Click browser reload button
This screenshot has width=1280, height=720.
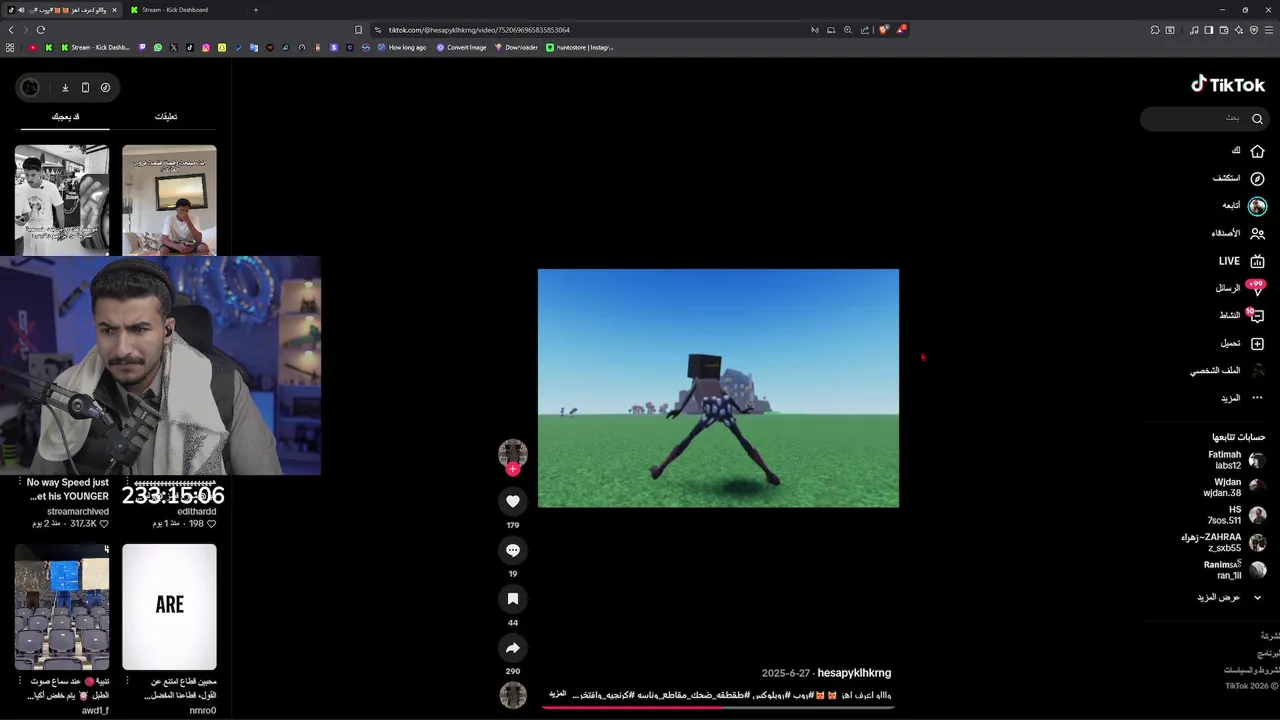[41, 30]
